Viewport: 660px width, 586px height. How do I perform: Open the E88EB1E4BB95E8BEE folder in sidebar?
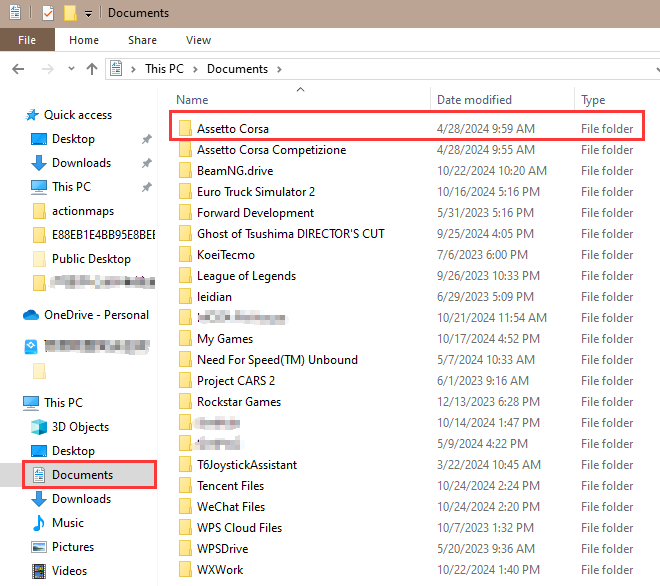(x=103, y=235)
